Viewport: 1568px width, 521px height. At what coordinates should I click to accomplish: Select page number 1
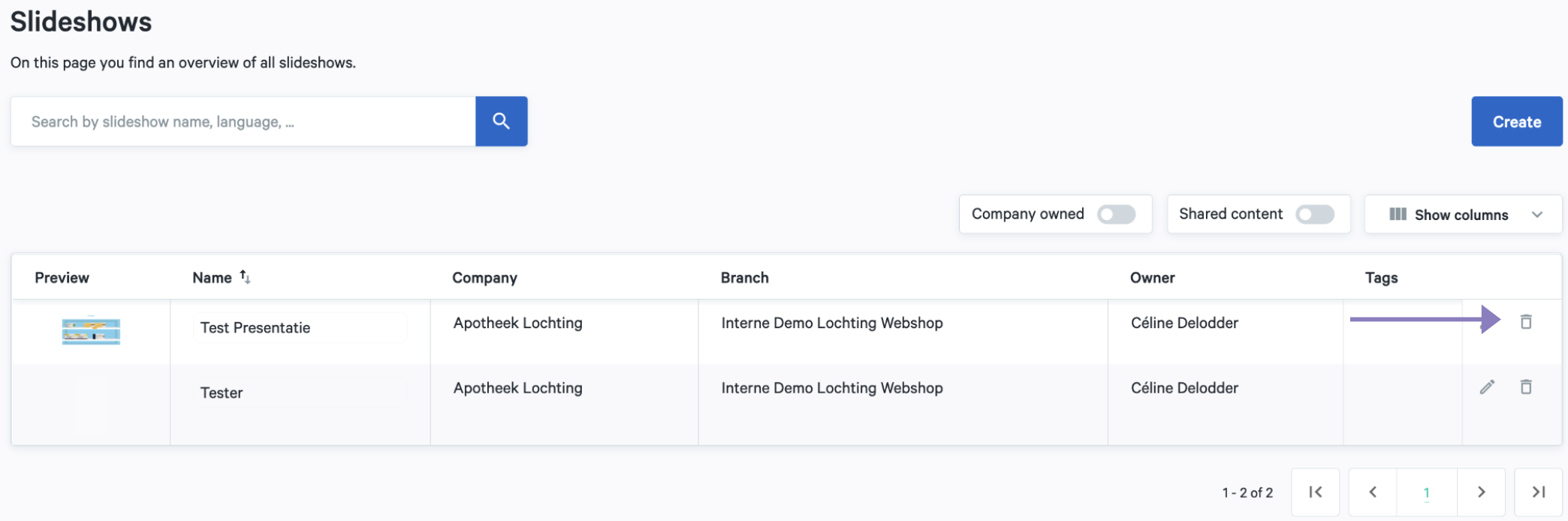coord(1426,492)
